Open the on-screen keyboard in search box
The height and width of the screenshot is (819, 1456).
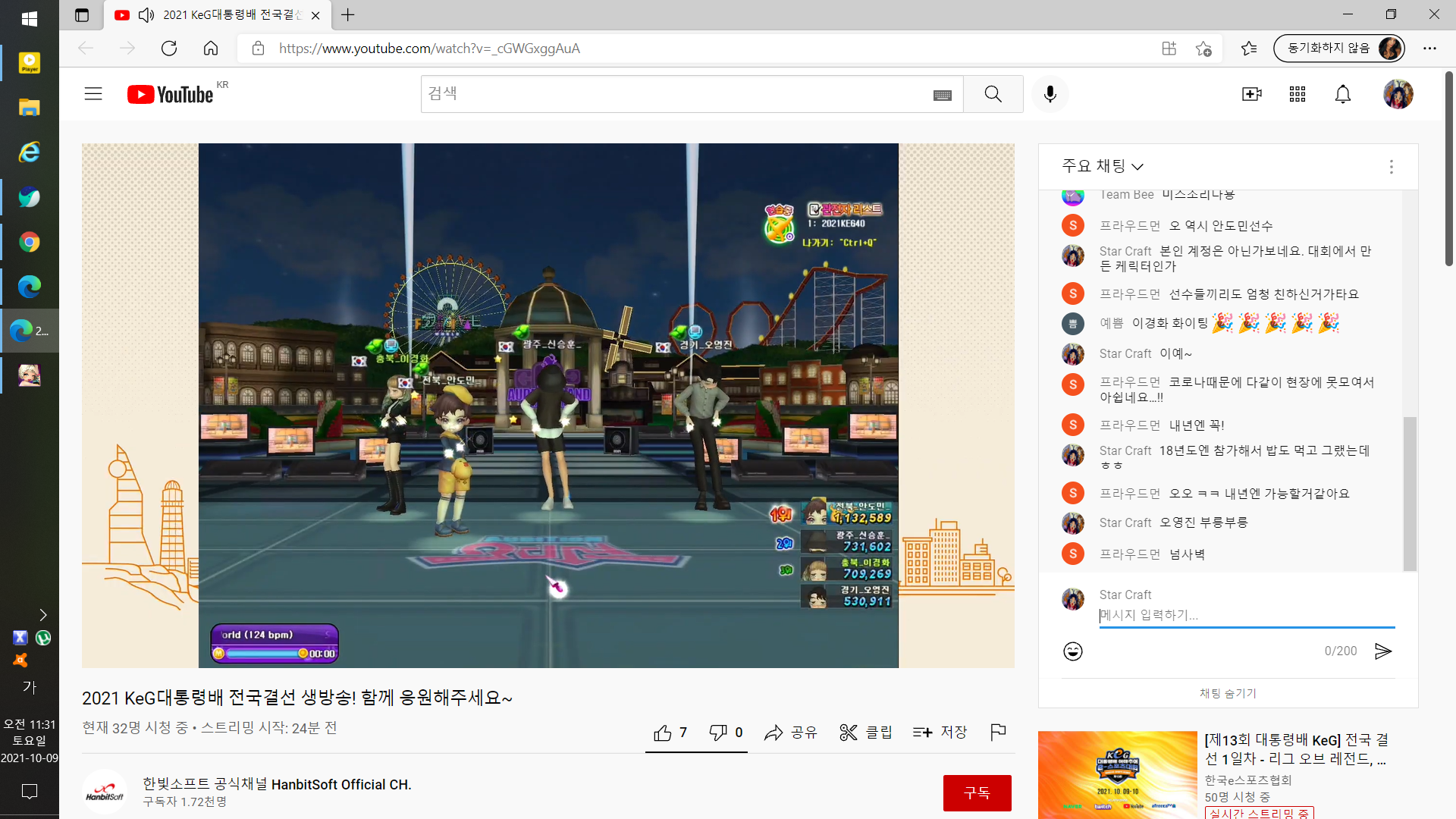click(942, 95)
